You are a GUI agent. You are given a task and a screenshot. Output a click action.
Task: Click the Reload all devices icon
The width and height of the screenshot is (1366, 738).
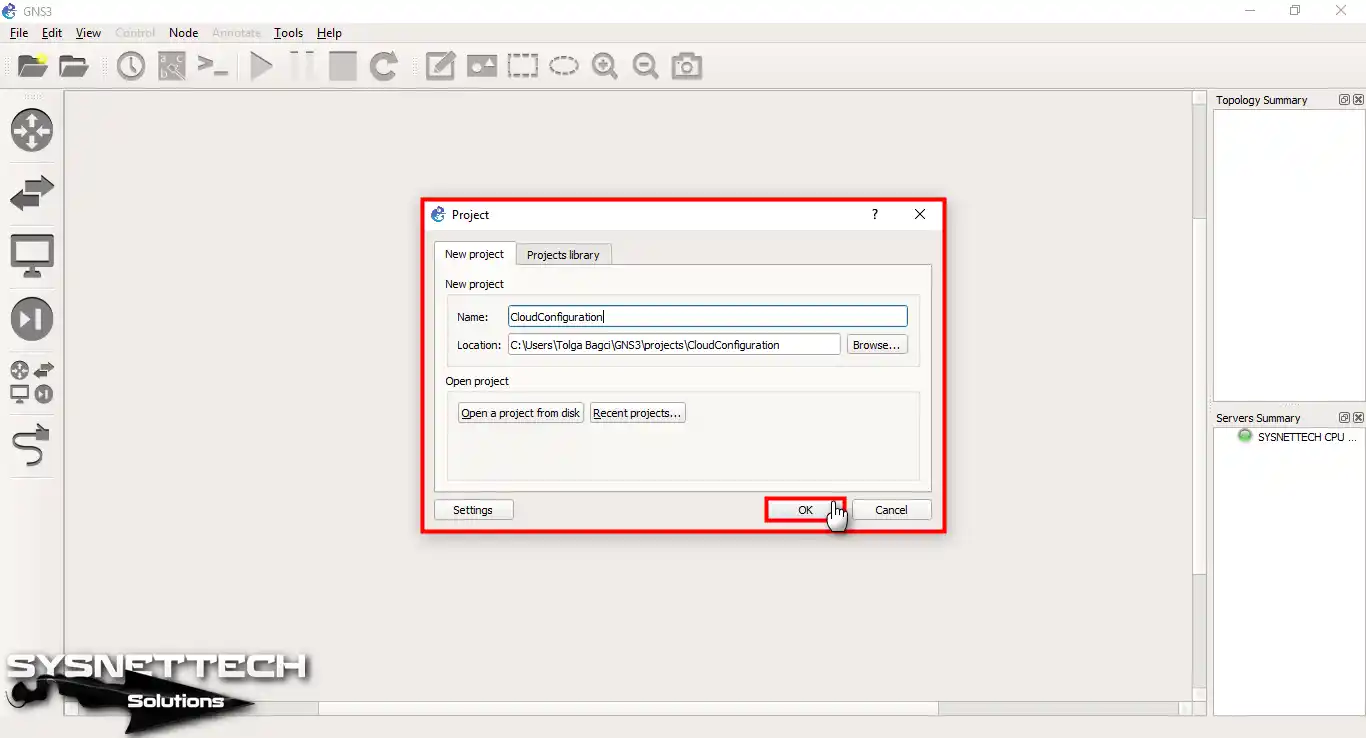point(384,67)
